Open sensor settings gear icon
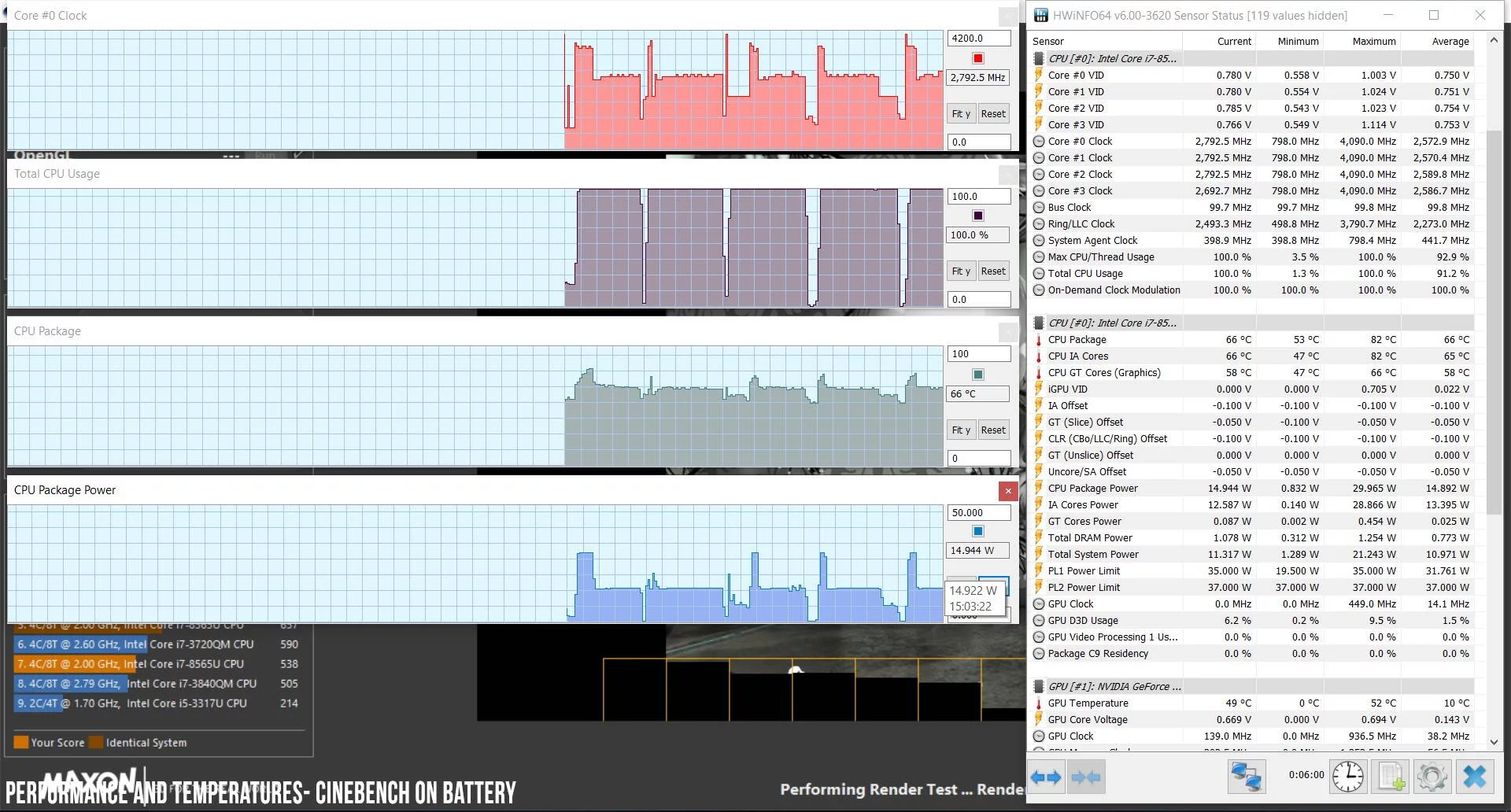This screenshot has width=1511, height=812. point(1432,777)
